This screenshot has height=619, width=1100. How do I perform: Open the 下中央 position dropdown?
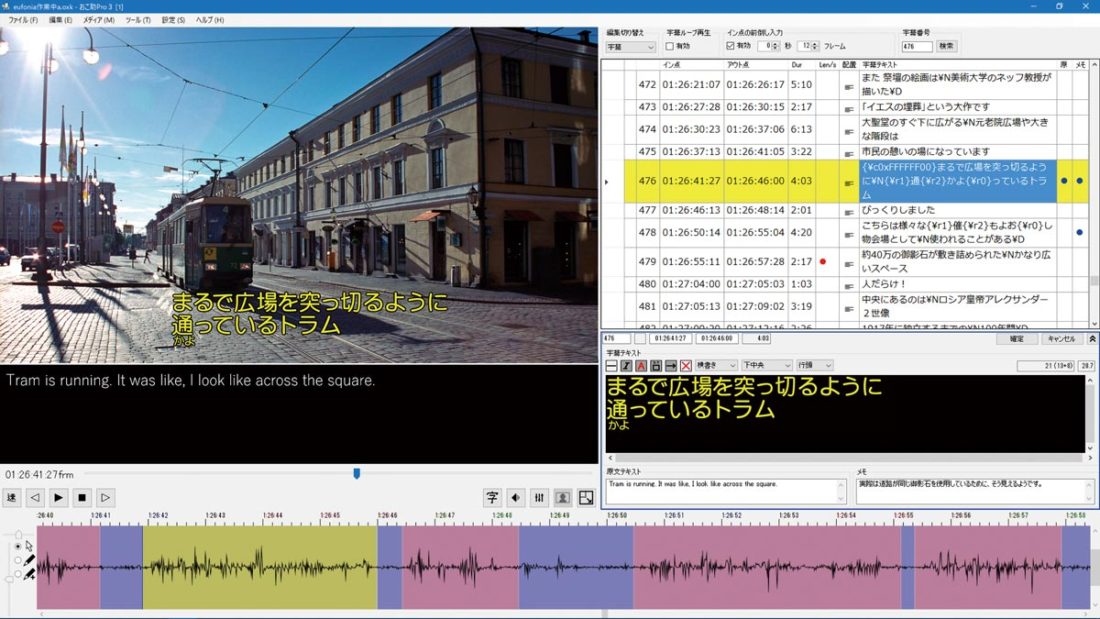(x=768, y=366)
